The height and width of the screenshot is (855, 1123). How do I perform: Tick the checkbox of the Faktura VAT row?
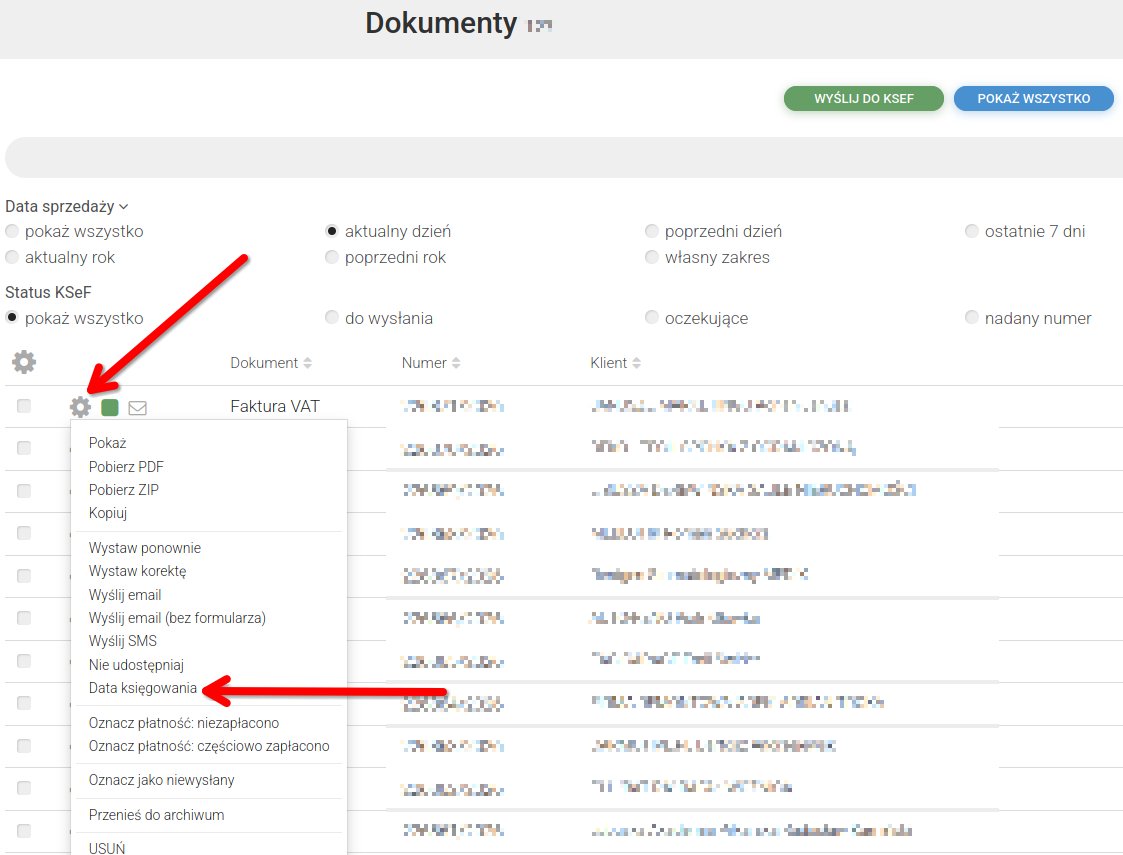click(x=24, y=406)
